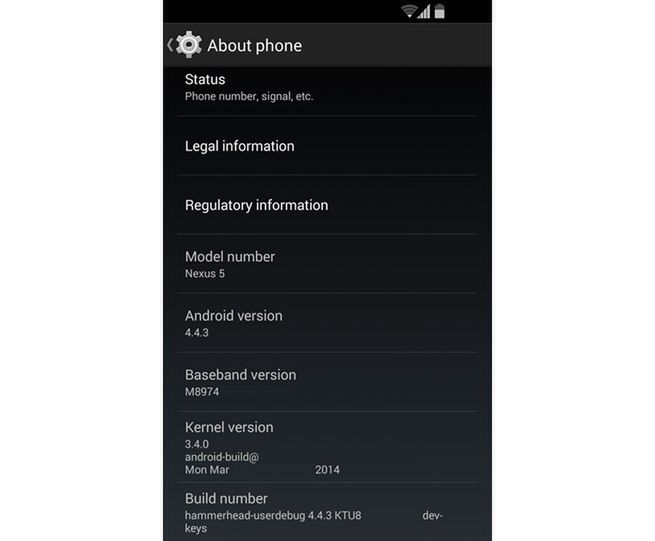The image size is (655, 541).
Task: Click the M8974 baseband value
Action: (x=202, y=392)
